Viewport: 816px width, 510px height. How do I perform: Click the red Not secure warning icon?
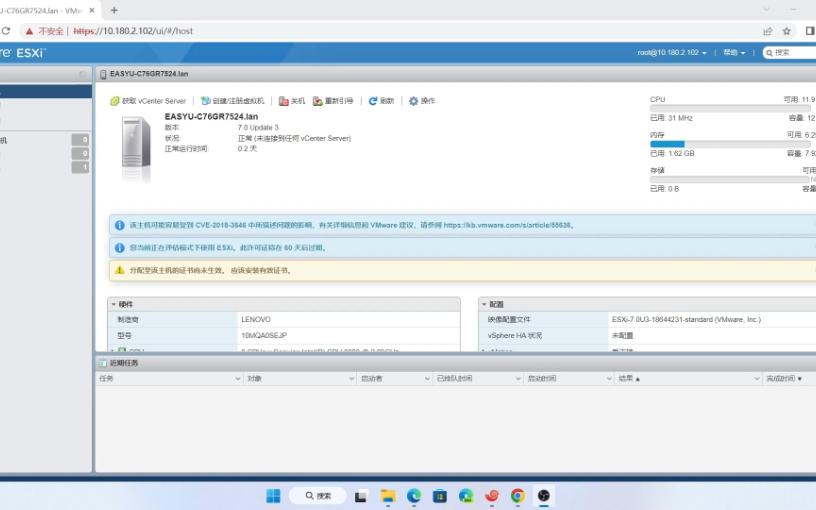29,31
